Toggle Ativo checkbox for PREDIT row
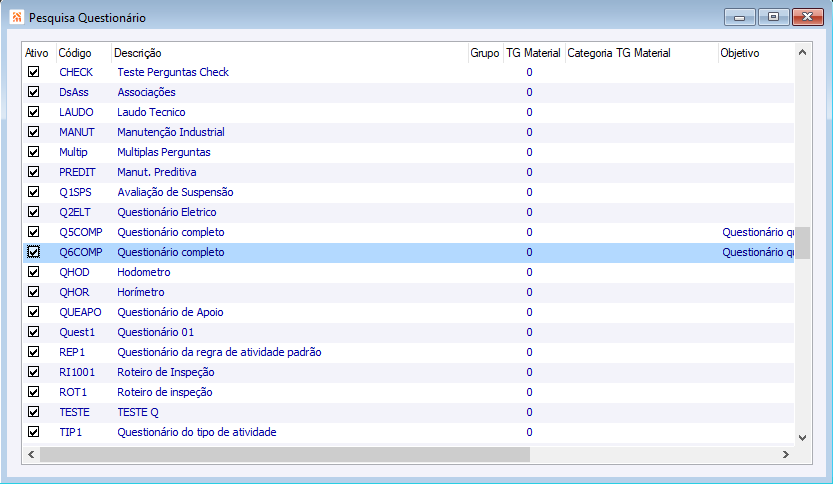The height and width of the screenshot is (484, 833). coord(33,172)
